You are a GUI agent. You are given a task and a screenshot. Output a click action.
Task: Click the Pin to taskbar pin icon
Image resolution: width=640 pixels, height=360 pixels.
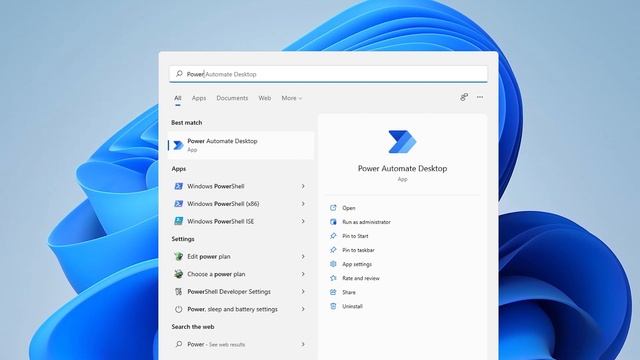tap(333, 250)
